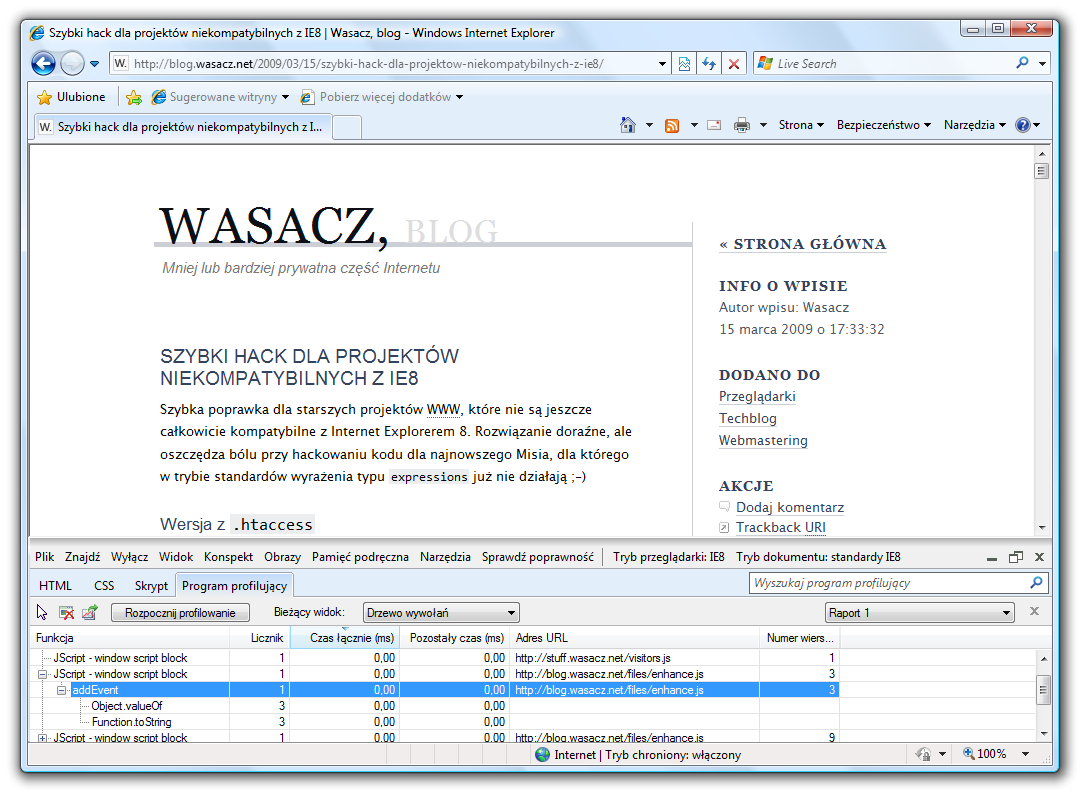Image resolution: width=1080 pixels, height=794 pixels.
Task: Sort by the Czas łącznie (ms) column header
Action: pyautogui.click(x=345, y=638)
